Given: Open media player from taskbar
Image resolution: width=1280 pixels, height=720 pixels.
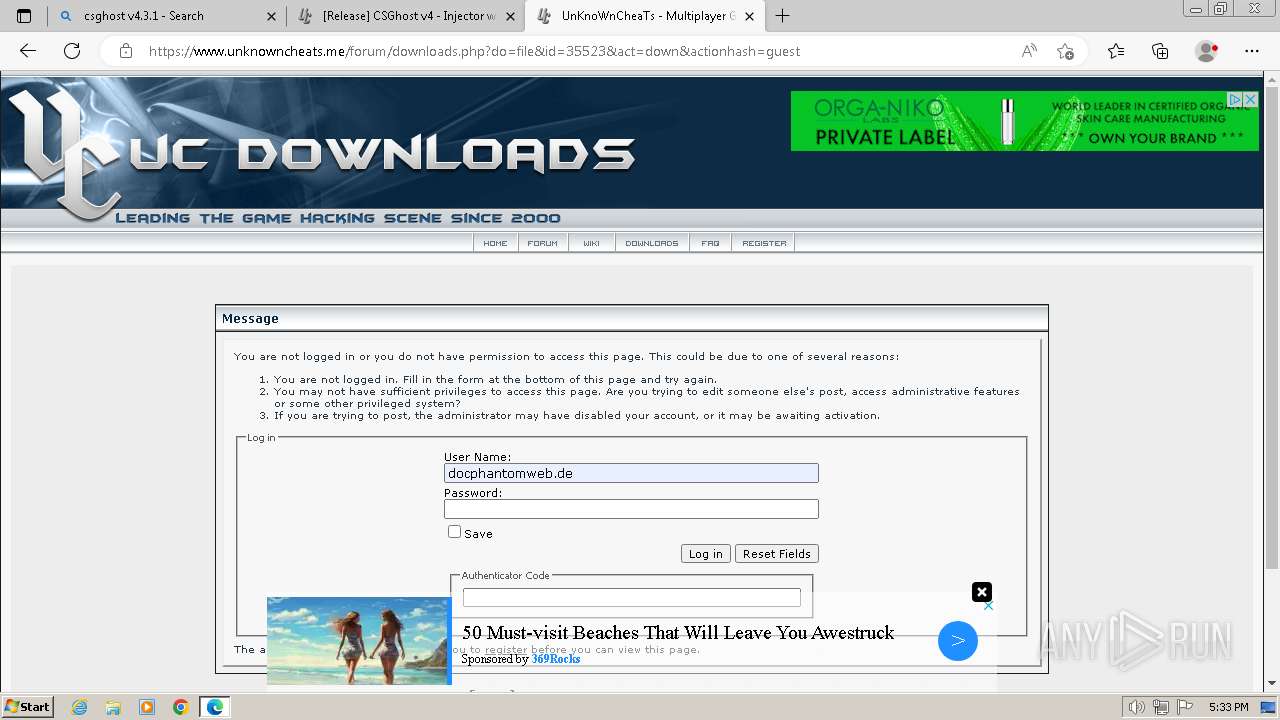Looking at the screenshot, I should click(147, 707).
